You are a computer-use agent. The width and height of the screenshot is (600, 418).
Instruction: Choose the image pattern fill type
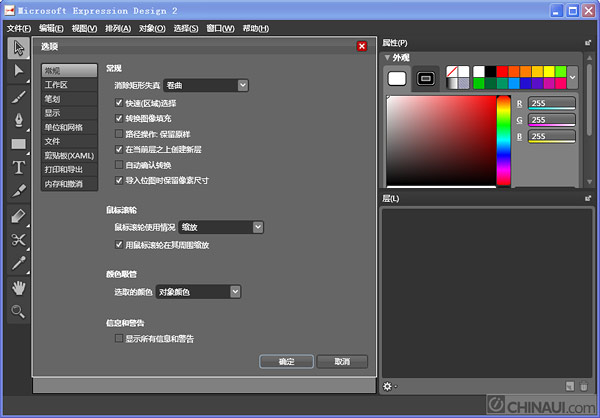pos(464,83)
